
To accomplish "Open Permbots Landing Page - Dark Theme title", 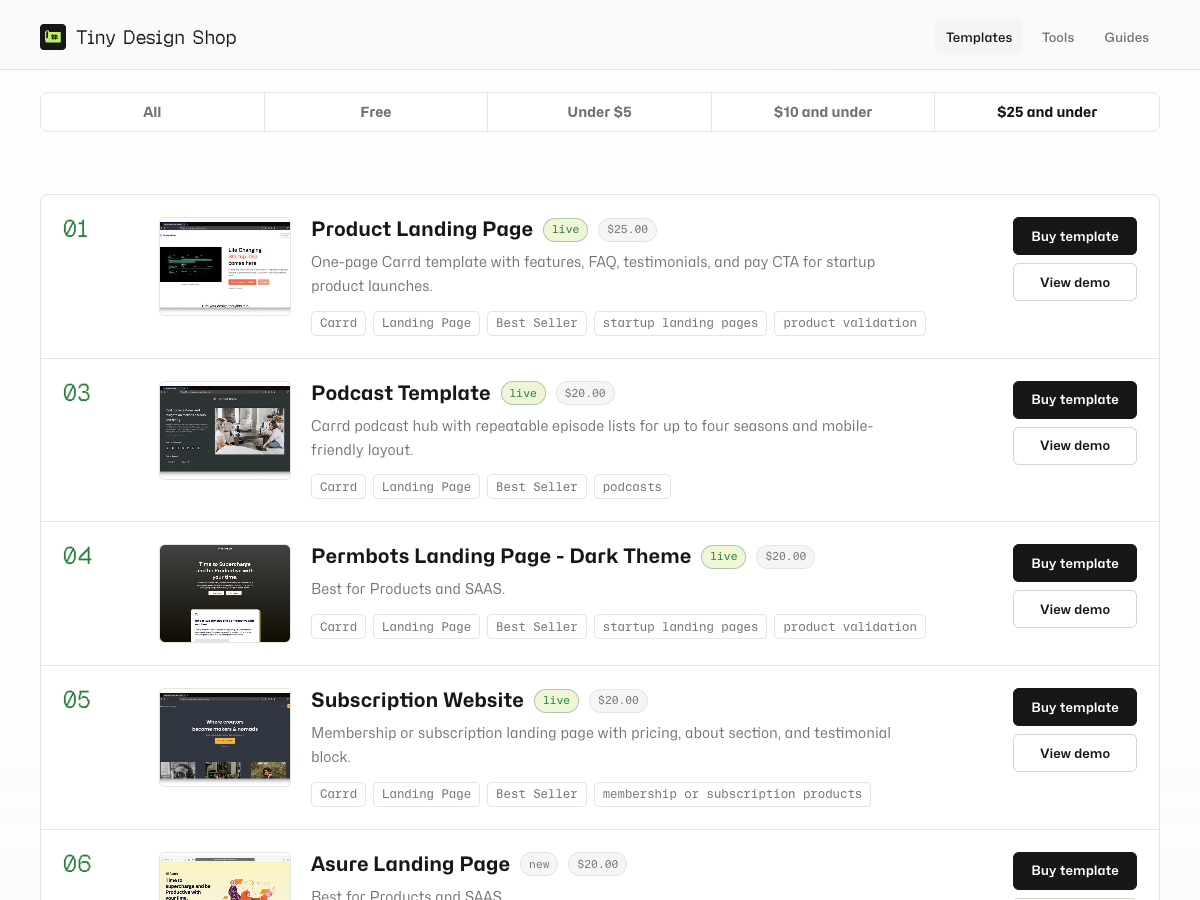I will pyautogui.click(x=501, y=556).
